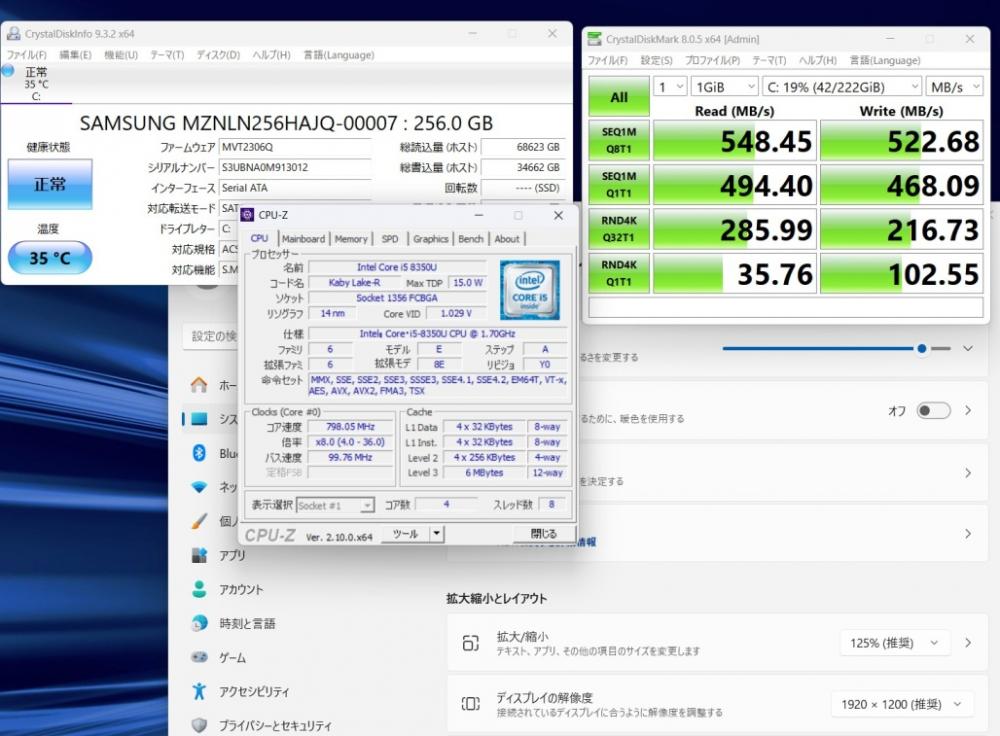
Task: Run the SEQ1M Q8T1 test button
Action: point(619,140)
